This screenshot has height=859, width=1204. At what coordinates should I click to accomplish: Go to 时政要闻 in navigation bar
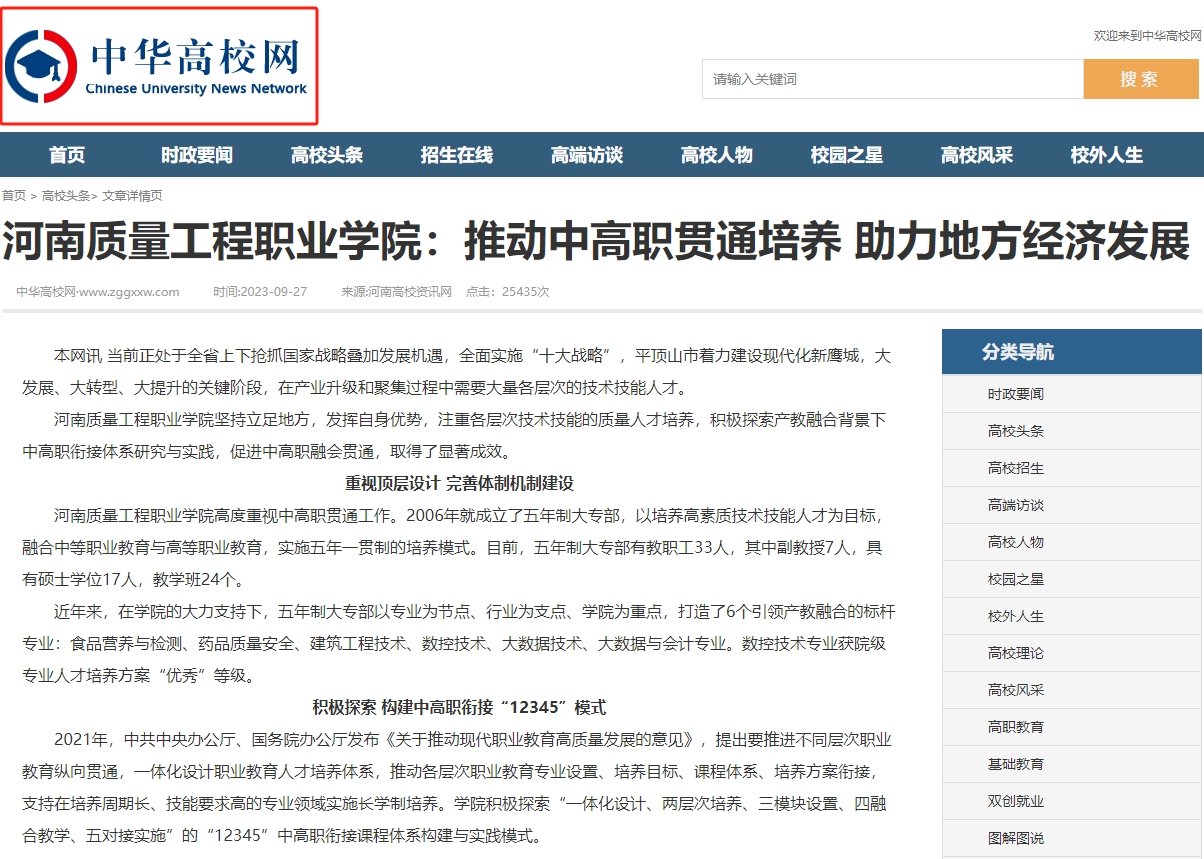pos(197,155)
